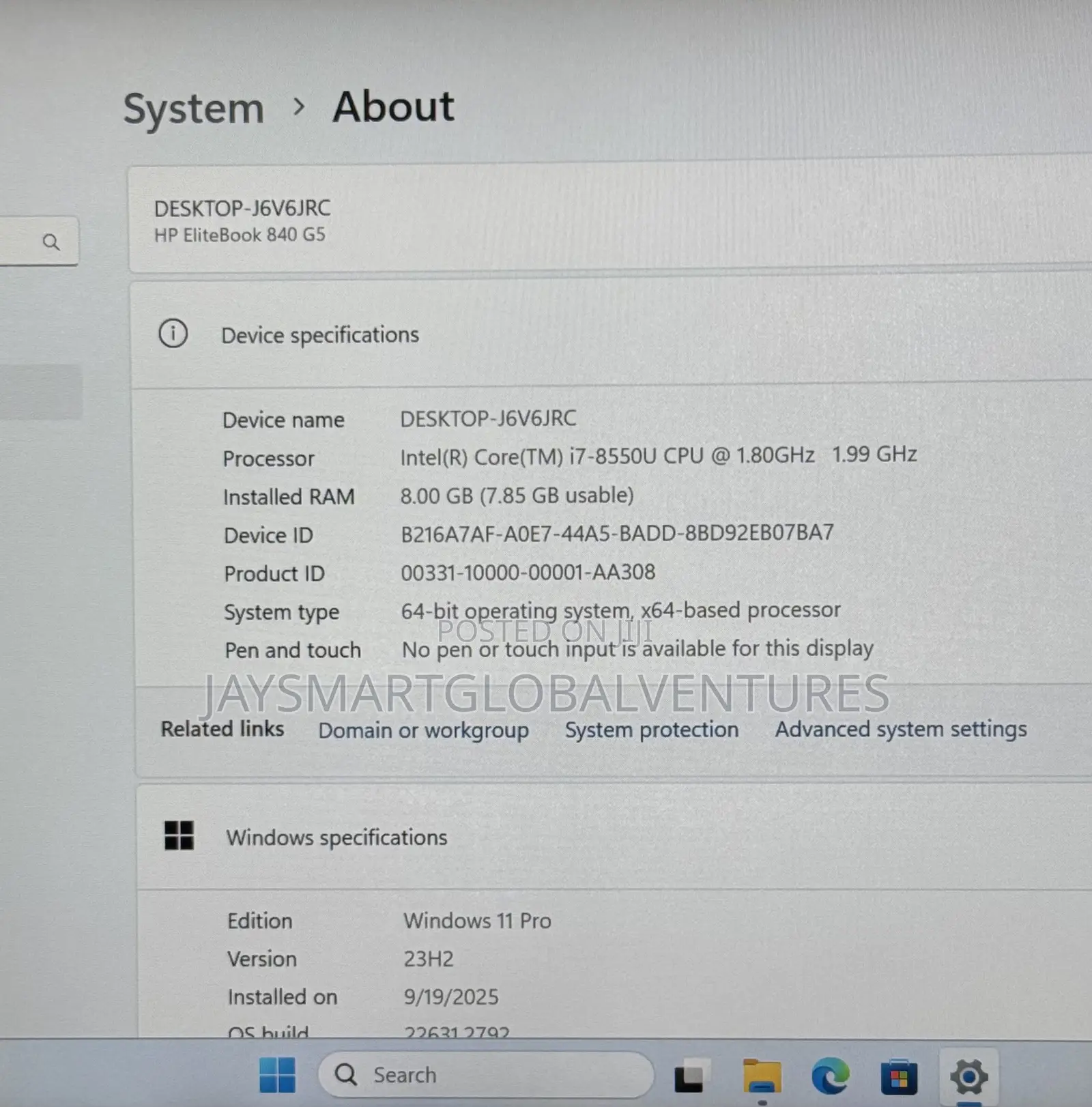
Task: Collapse the Windows specifications section header
Action: (x=614, y=837)
